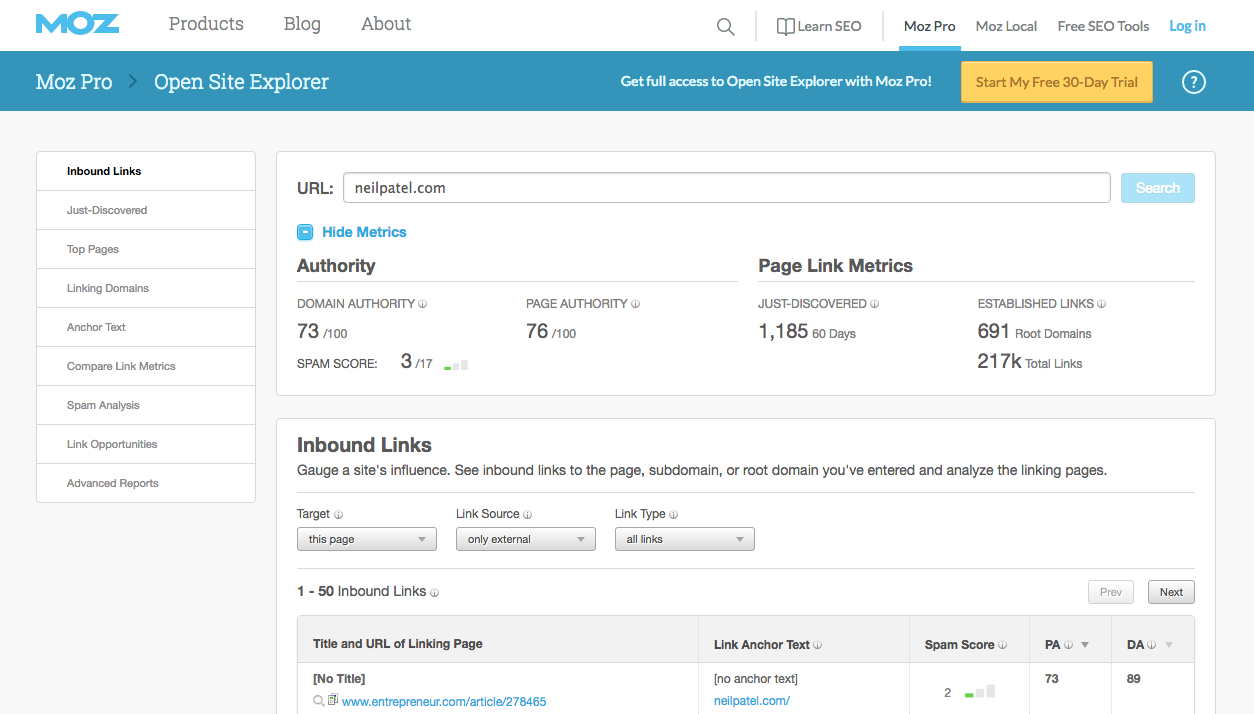The width and height of the screenshot is (1254, 714).
Task: Open Products menu in top navigation
Action: tap(206, 24)
